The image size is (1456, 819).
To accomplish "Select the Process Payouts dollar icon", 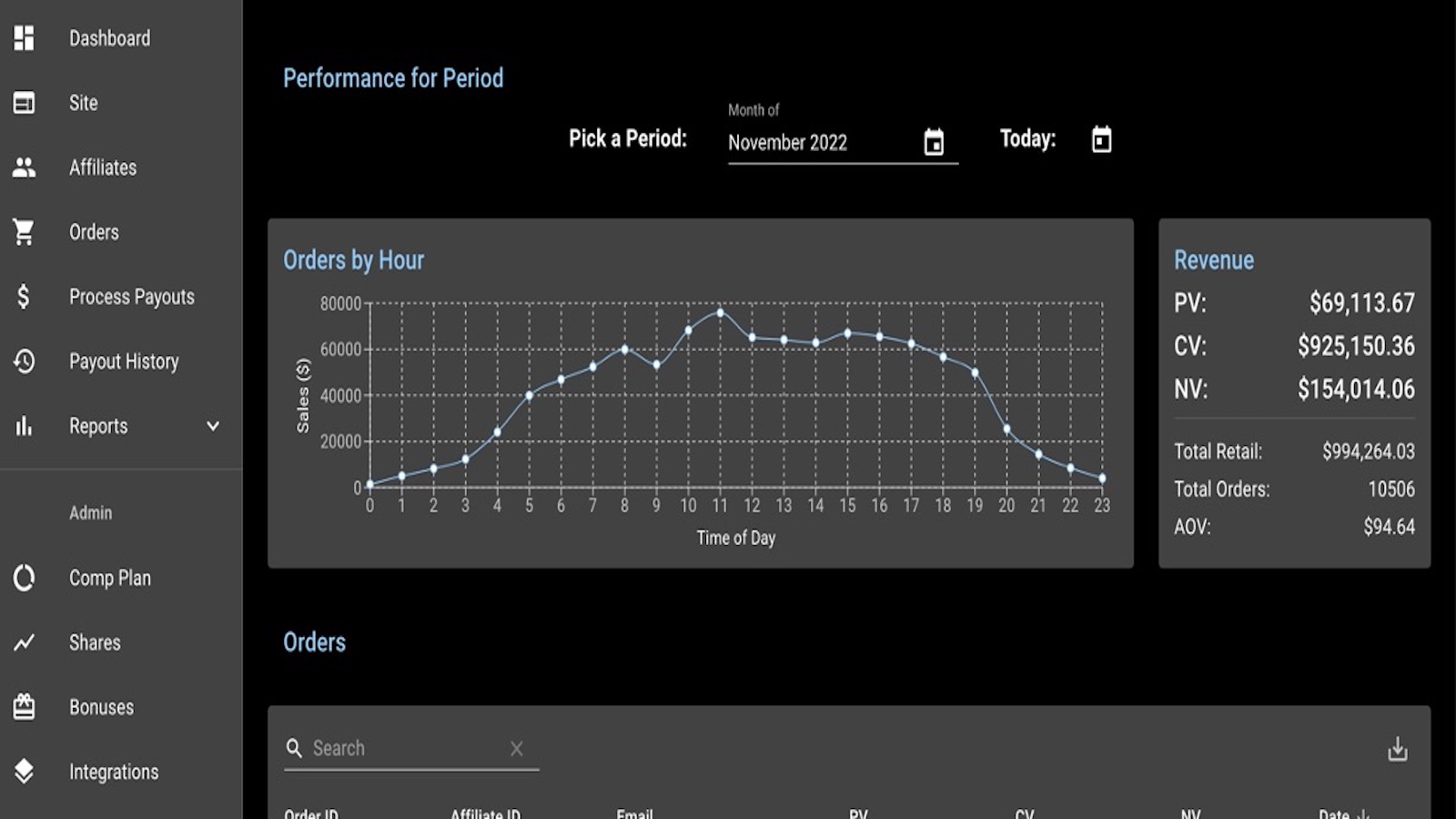I will click(x=24, y=296).
